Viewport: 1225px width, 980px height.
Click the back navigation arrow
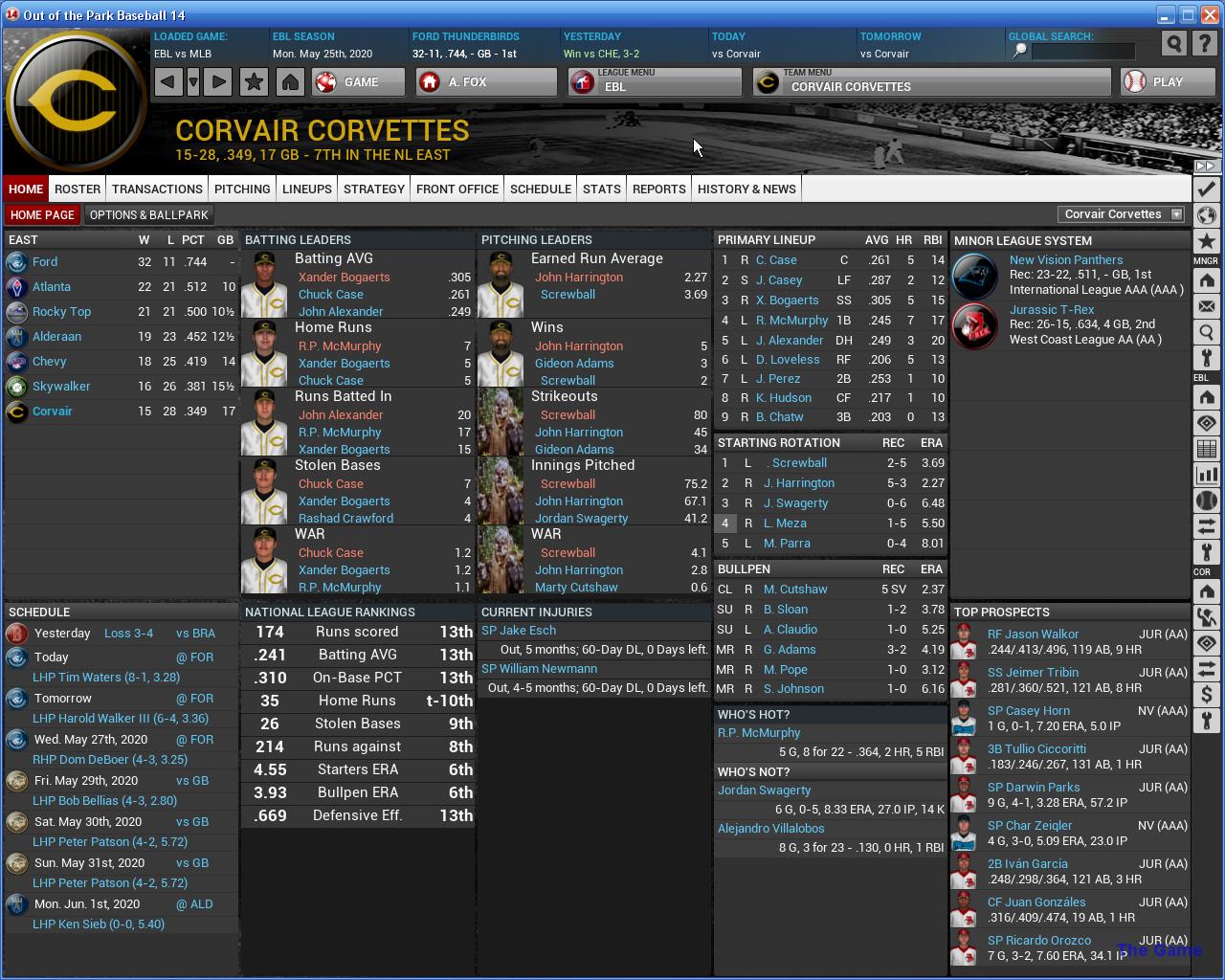tap(167, 82)
